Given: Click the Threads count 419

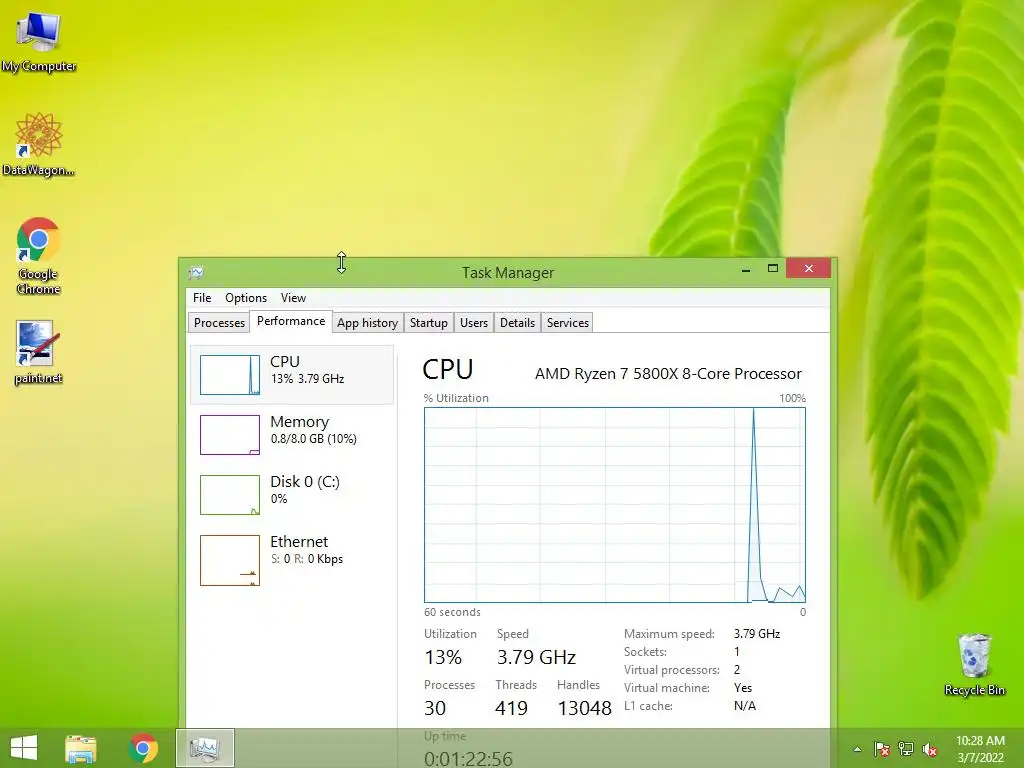Looking at the screenshot, I should (511, 708).
